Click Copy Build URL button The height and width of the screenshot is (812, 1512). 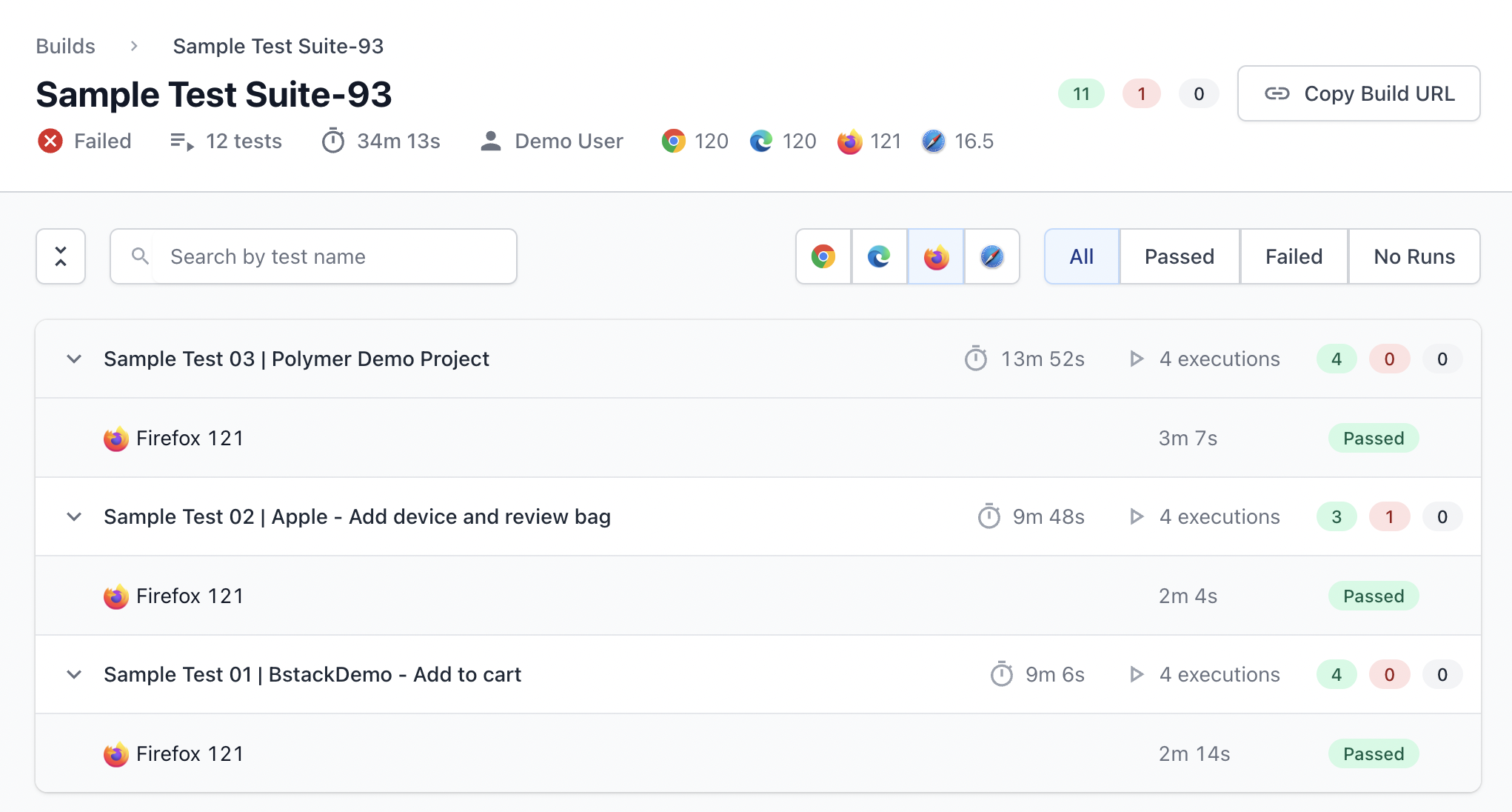1358,93
